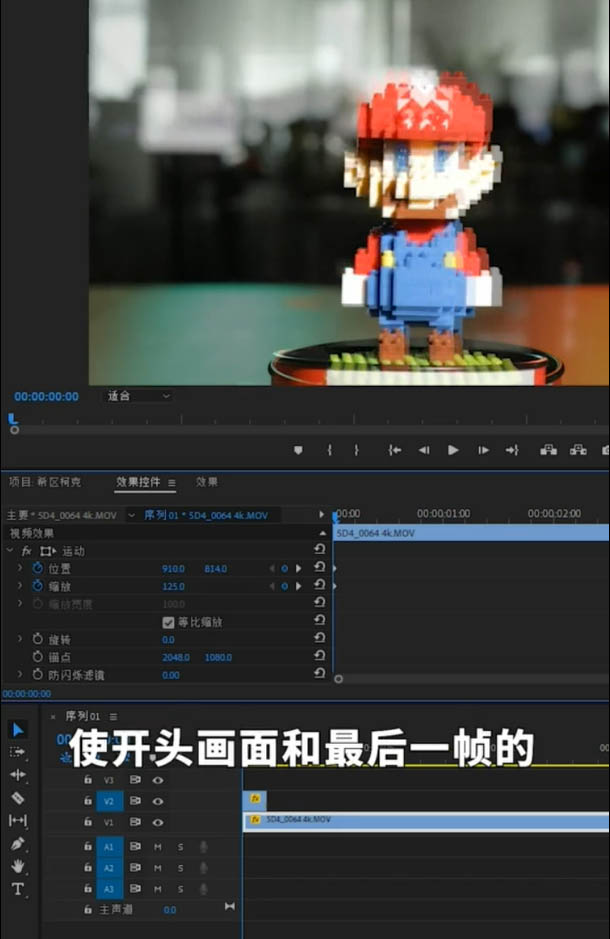The image size is (610, 939).
Task: Edit 位置 X value 910.0
Action: [x=174, y=568]
